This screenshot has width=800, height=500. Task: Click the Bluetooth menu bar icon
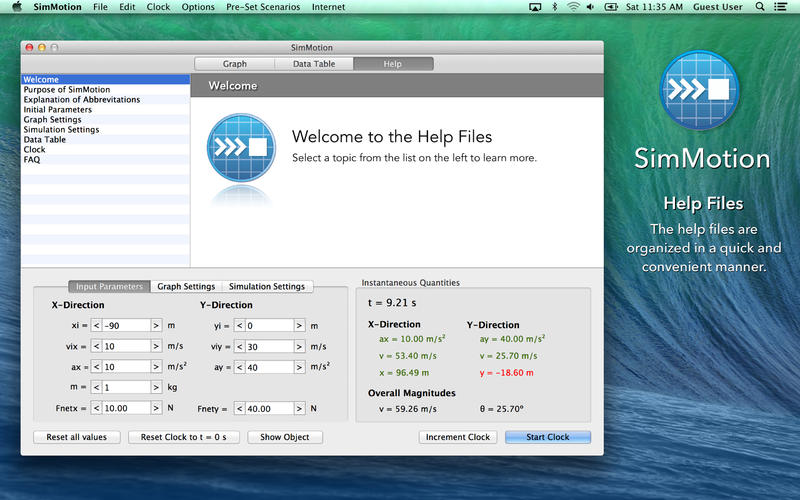point(555,7)
